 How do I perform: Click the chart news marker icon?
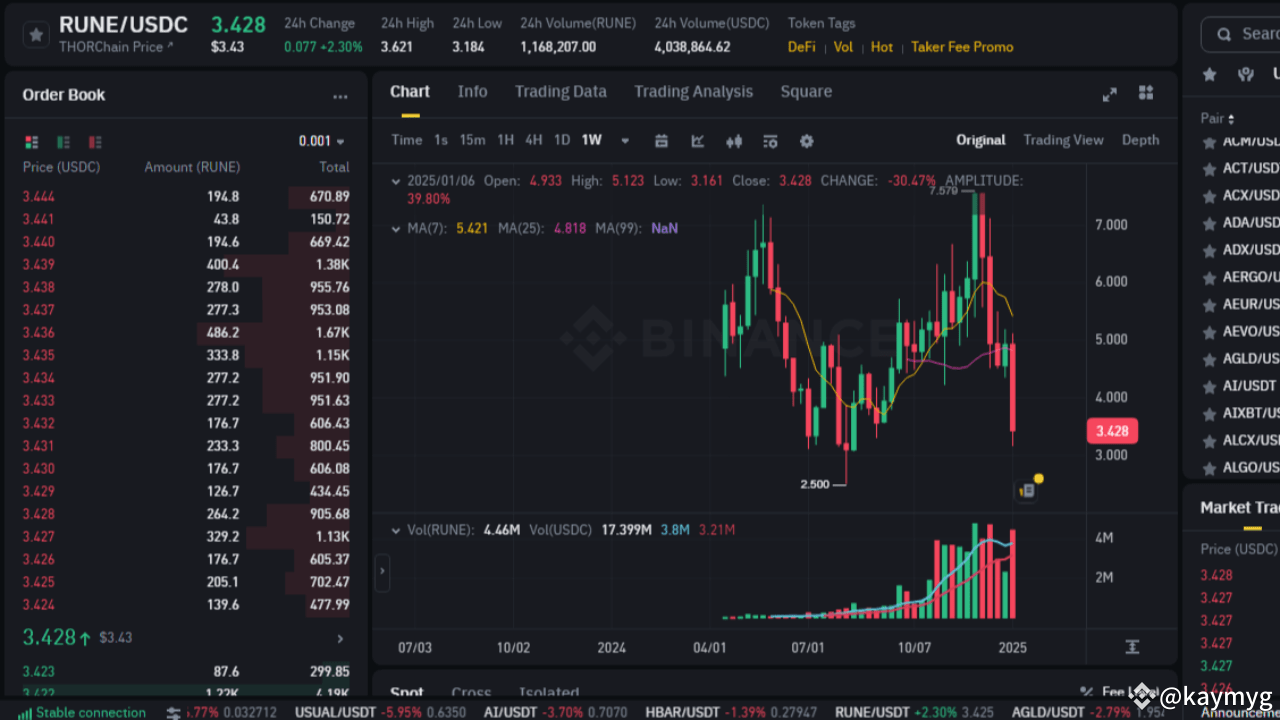(x=1026, y=490)
